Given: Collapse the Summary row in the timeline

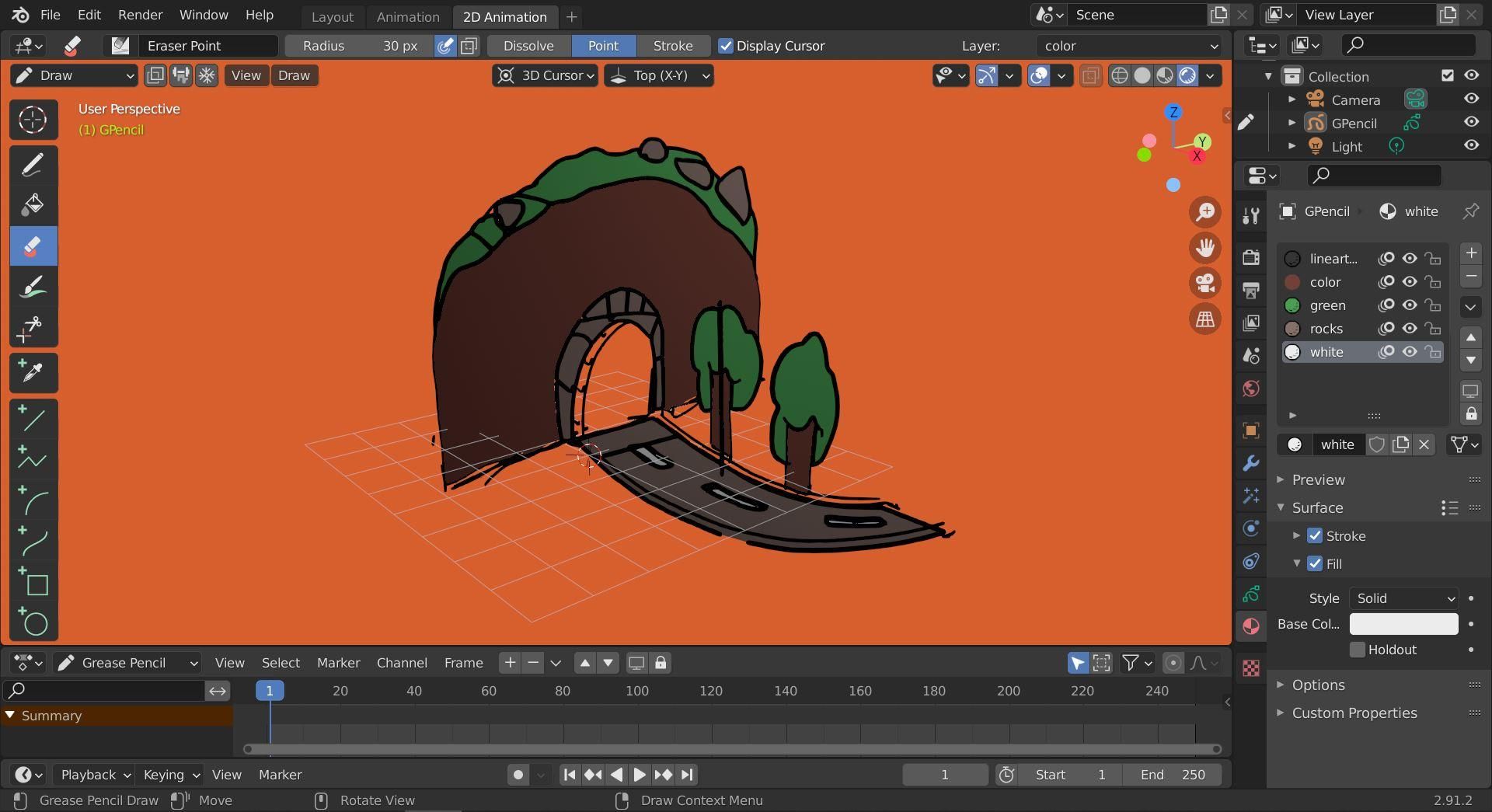Looking at the screenshot, I should coord(11,716).
